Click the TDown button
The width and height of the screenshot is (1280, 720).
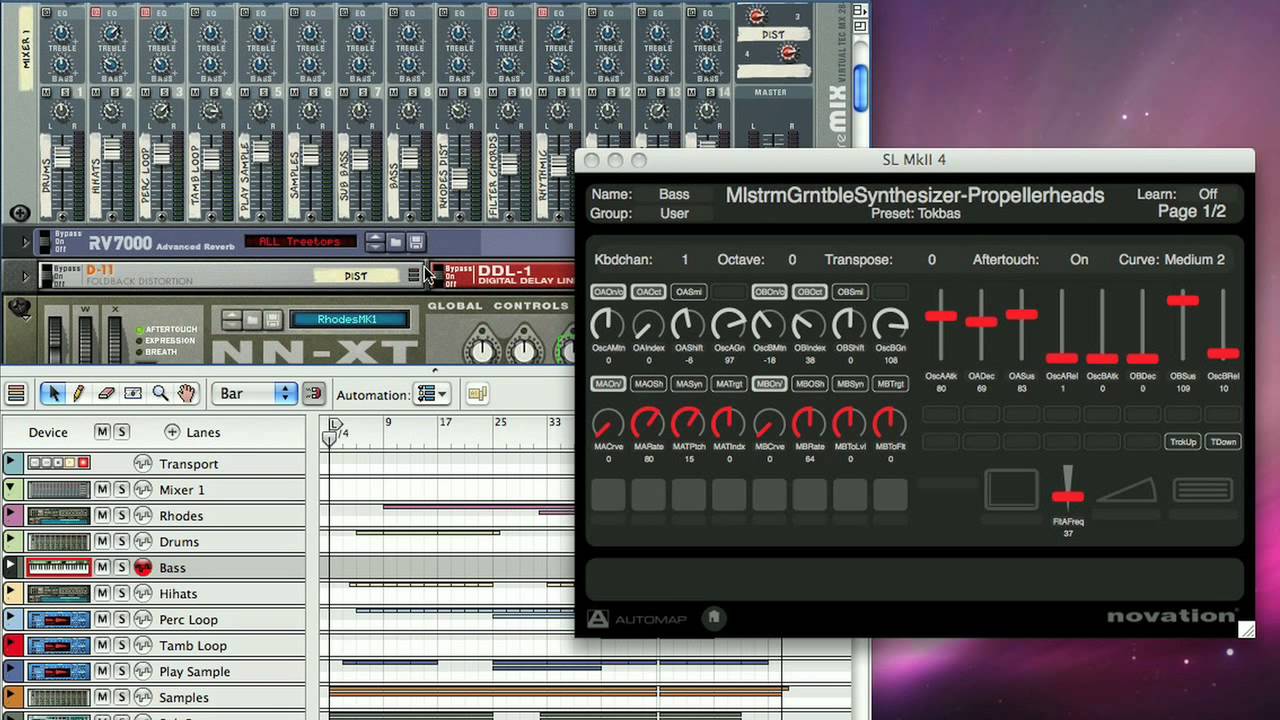click(1223, 442)
